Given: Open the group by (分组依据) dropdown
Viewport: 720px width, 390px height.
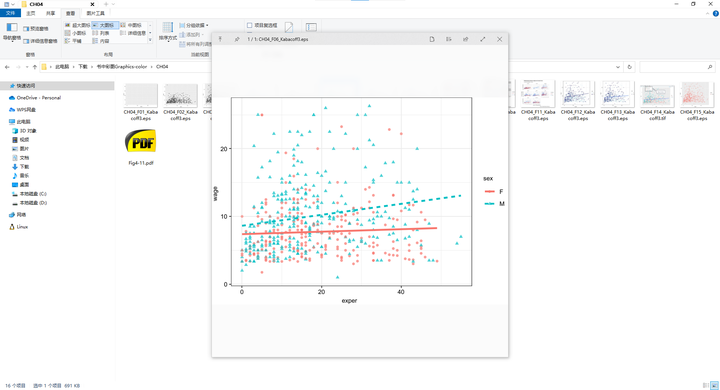Looking at the screenshot, I should [194, 25].
